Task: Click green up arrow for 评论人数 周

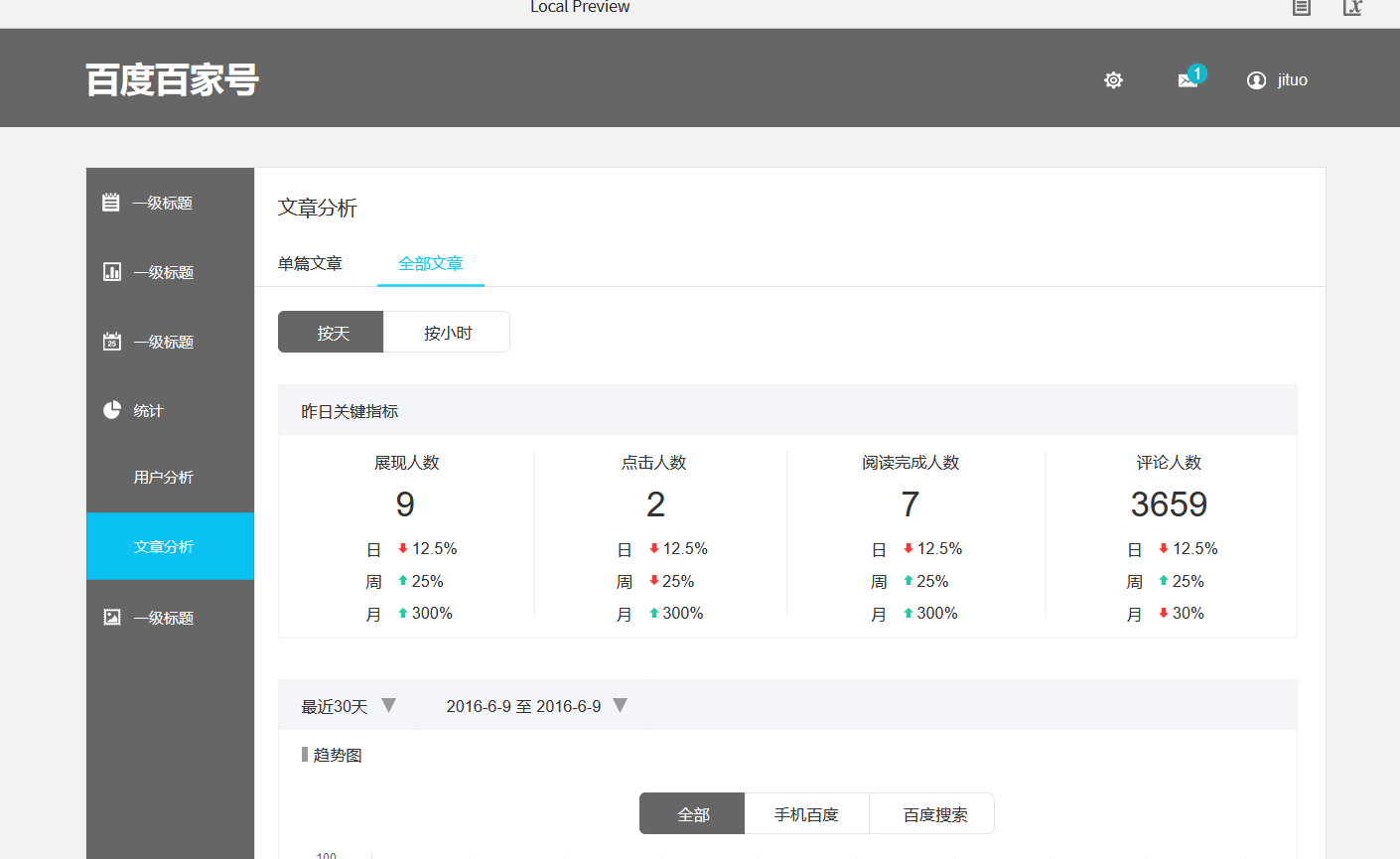Action: click(1164, 581)
